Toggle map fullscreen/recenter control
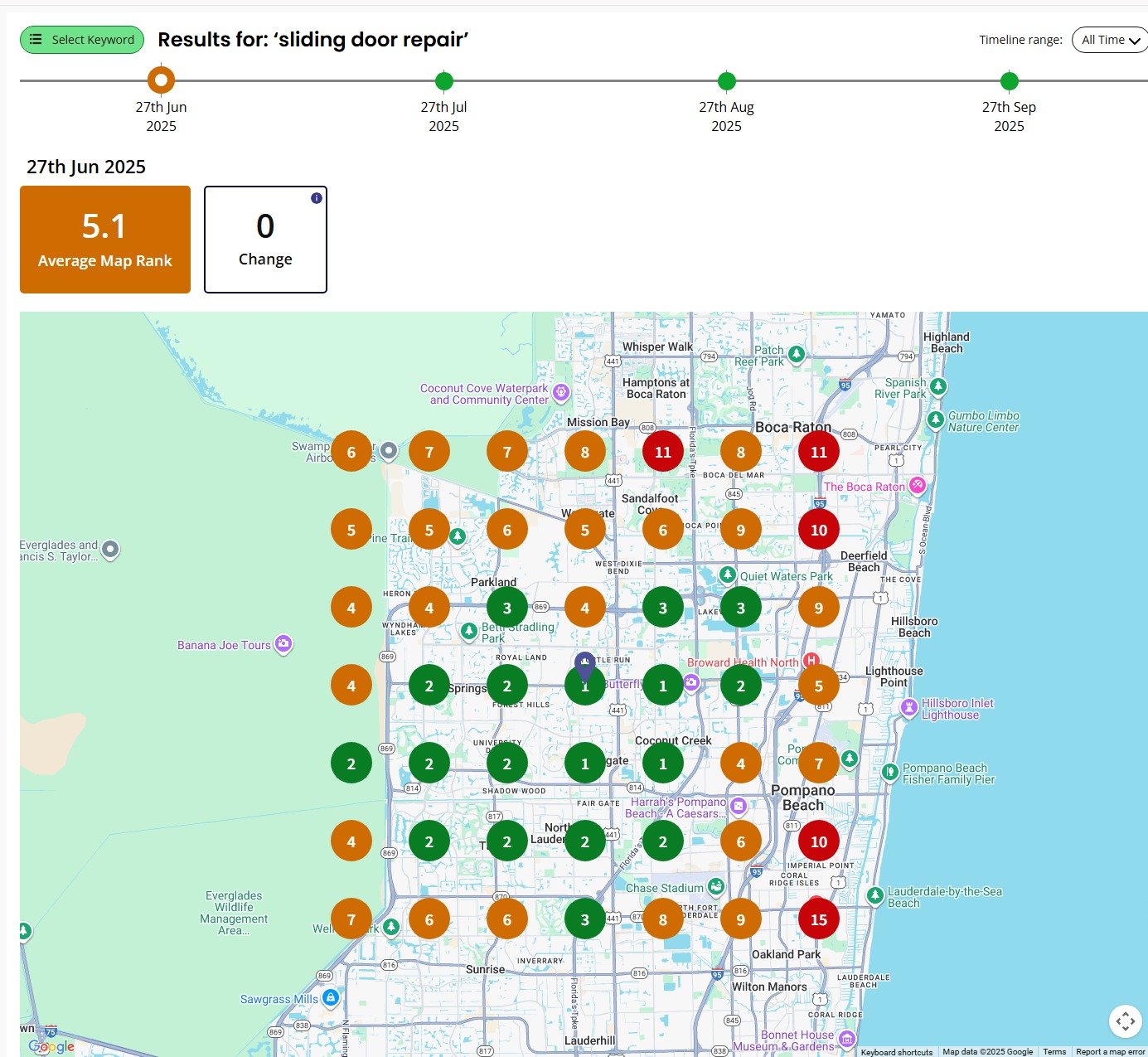The image size is (1148, 1057). point(1125,1021)
